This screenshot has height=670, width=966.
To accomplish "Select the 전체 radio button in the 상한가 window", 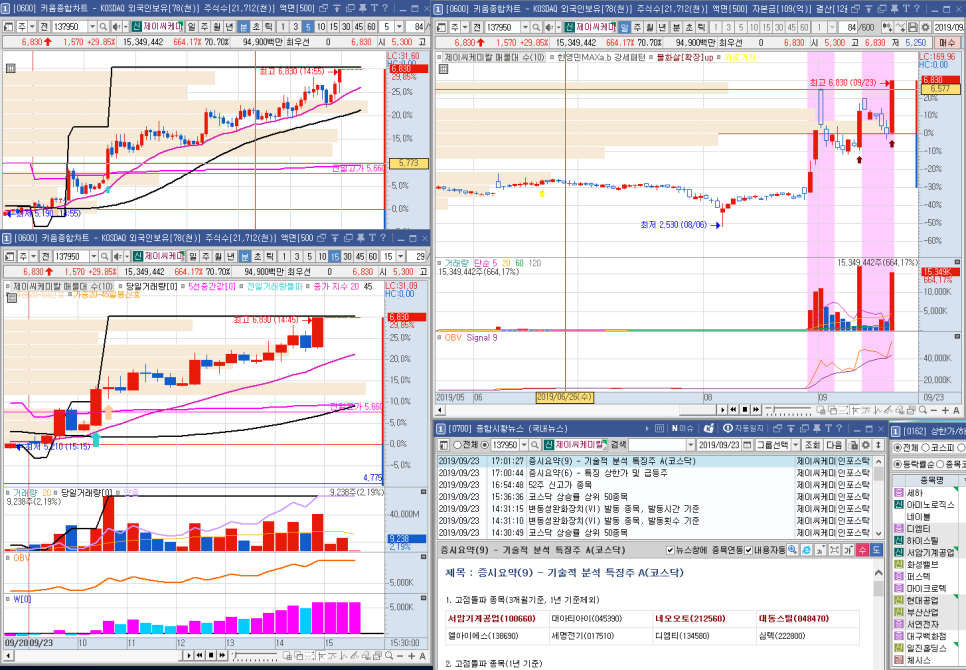I will [x=898, y=447].
